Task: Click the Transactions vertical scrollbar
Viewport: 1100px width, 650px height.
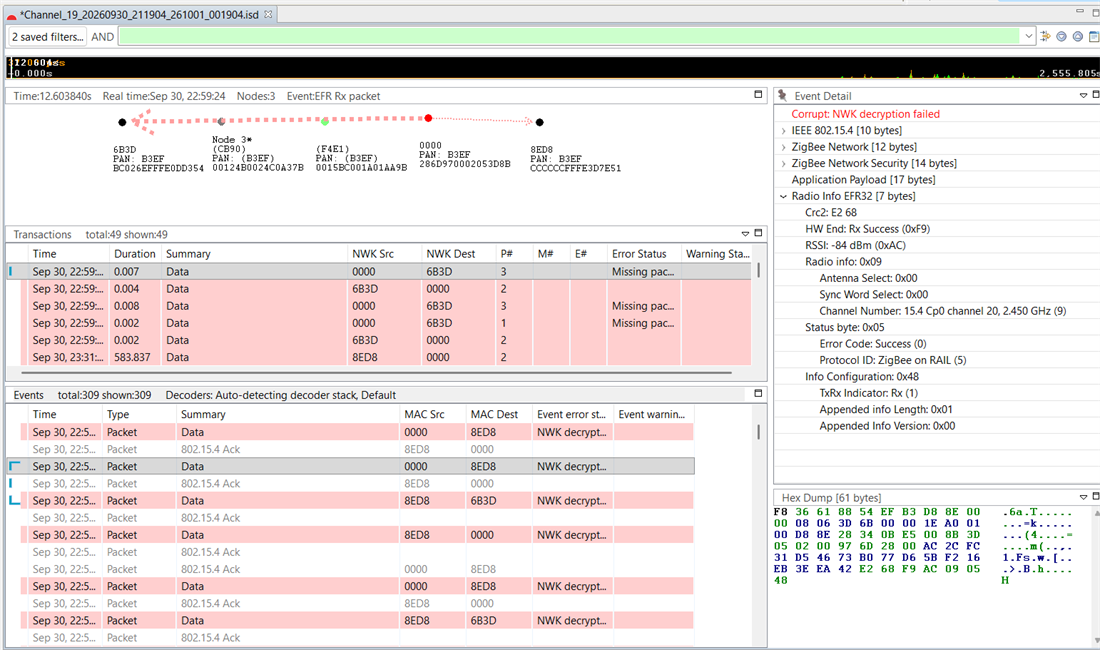Action: coord(758,271)
